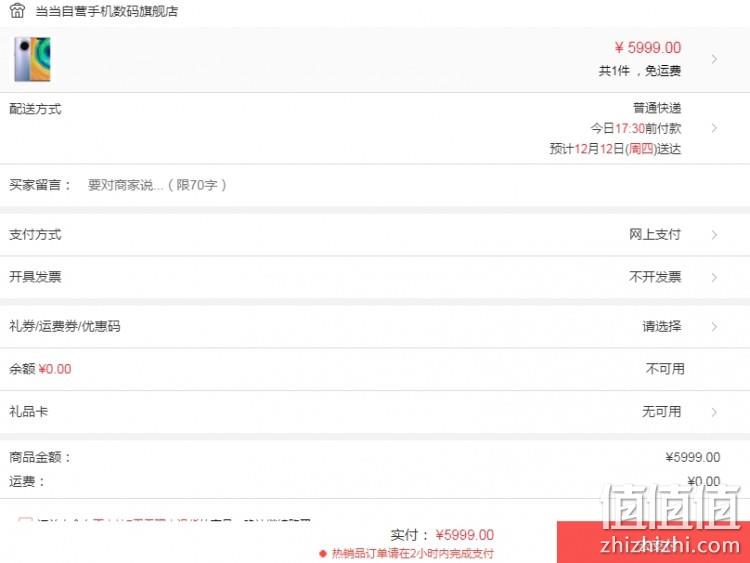Expand the chevron beside 无可用 gift card
Viewport: 750px width, 563px height.
(x=714, y=412)
